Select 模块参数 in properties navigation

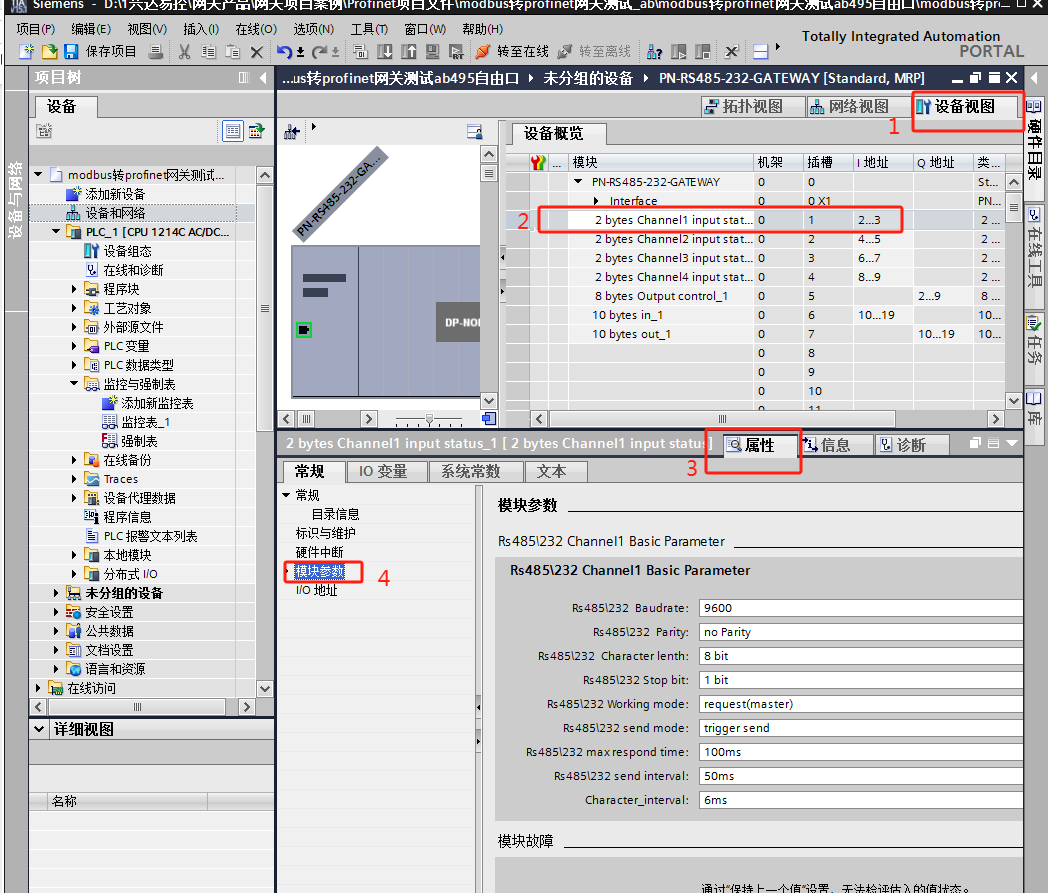(x=320, y=571)
